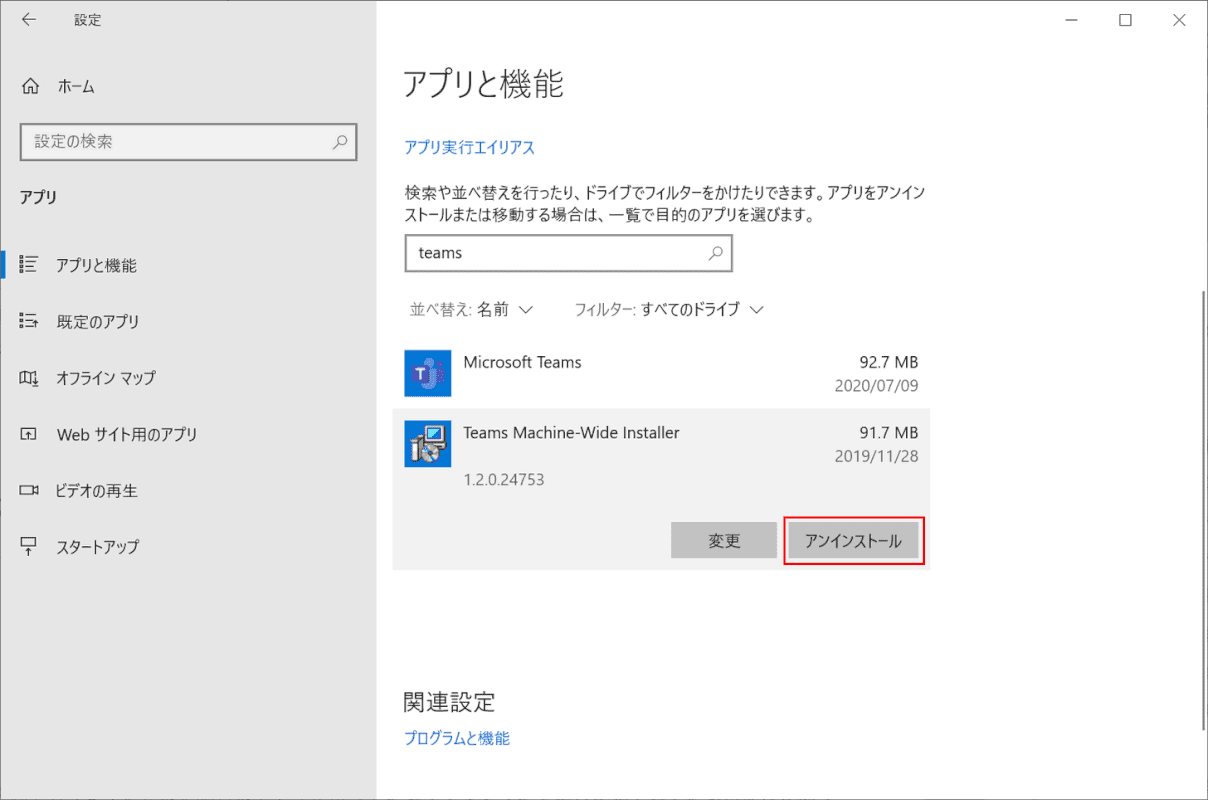The width and height of the screenshot is (1208, 800).
Task: Maximize the Settings window
Action: coord(1125,20)
